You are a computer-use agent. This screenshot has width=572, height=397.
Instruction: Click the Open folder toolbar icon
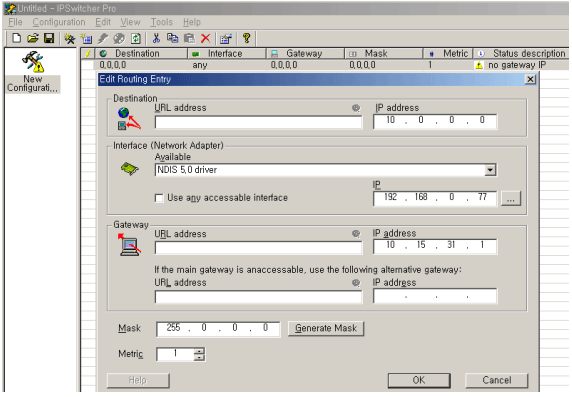[x=32, y=38]
